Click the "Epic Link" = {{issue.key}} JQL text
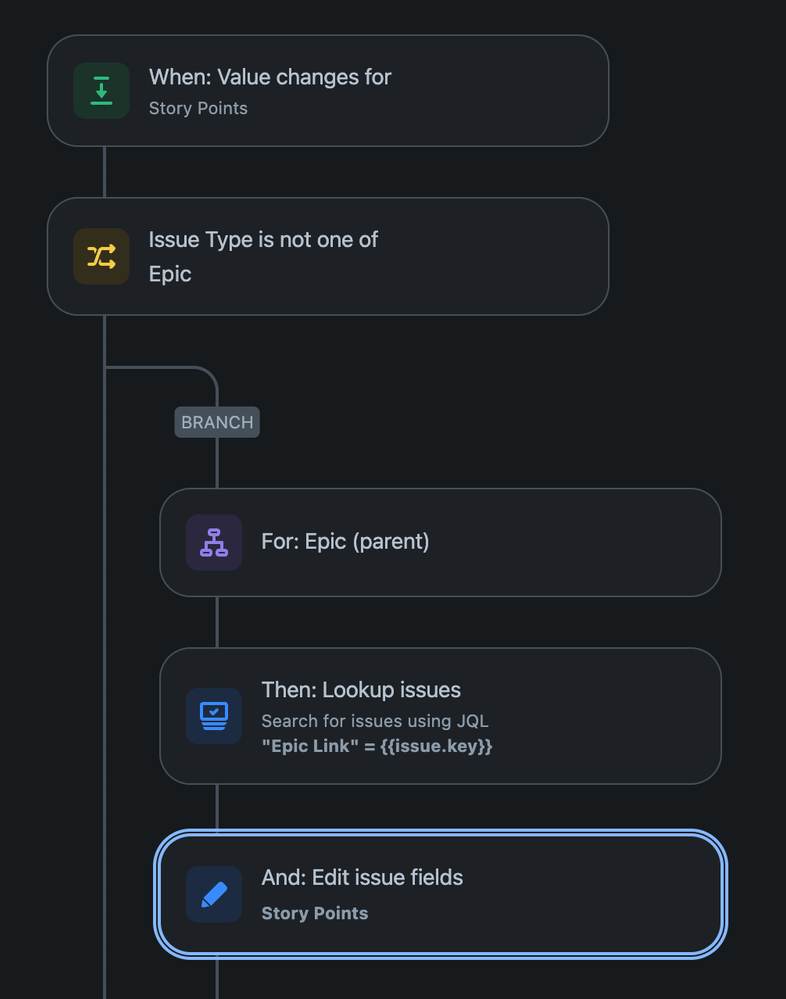 click(377, 746)
